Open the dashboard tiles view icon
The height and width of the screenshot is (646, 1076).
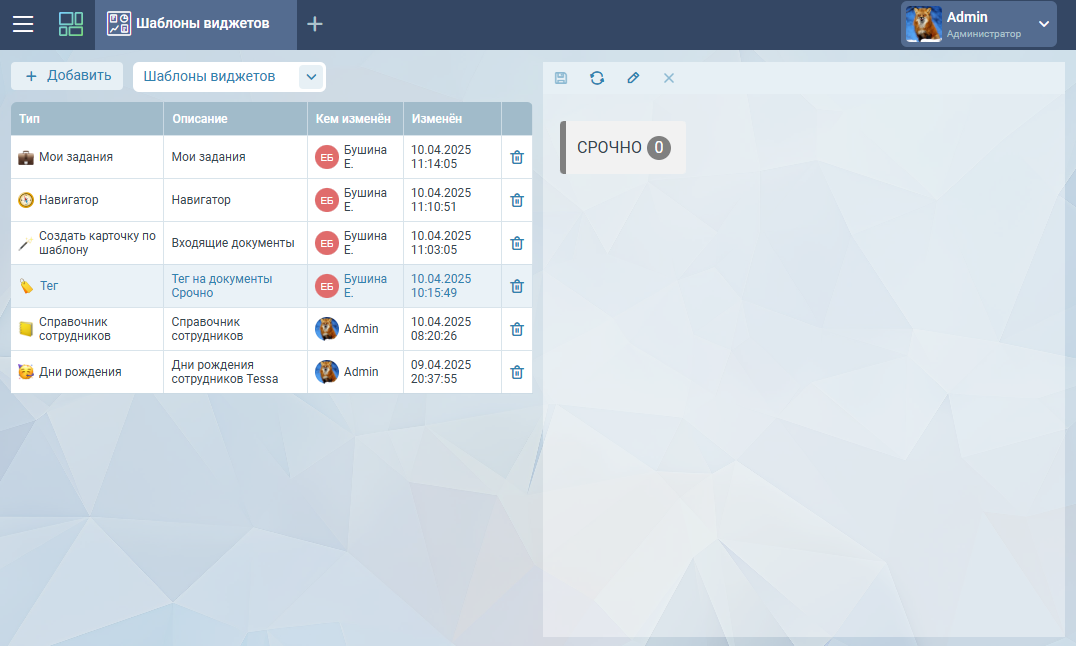[71, 24]
